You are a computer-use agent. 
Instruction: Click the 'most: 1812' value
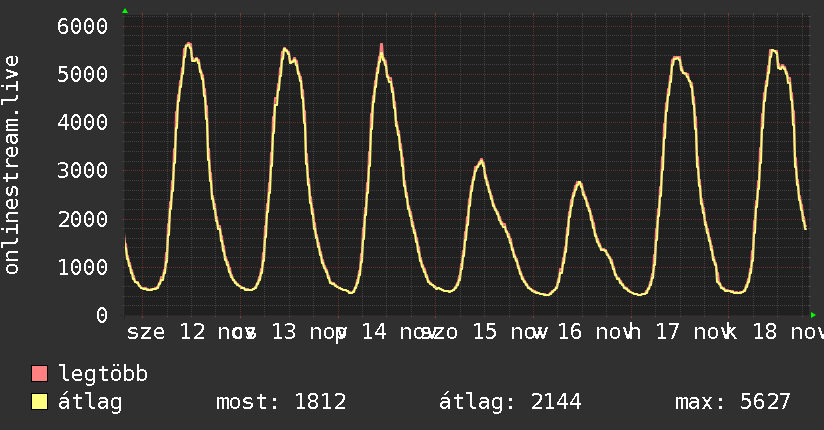pyautogui.click(x=281, y=402)
